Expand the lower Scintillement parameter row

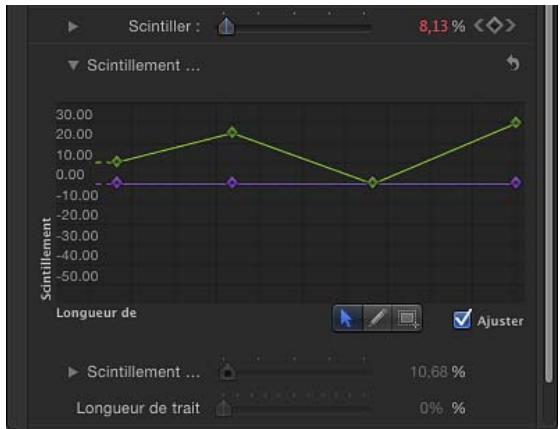73,372
